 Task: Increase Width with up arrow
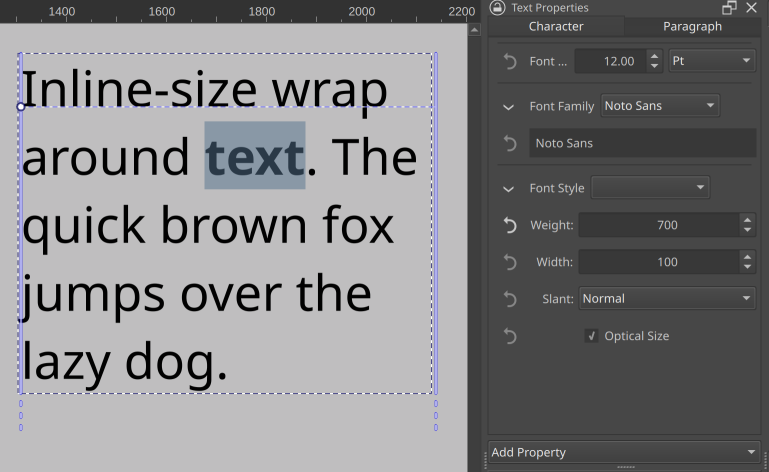(747, 257)
